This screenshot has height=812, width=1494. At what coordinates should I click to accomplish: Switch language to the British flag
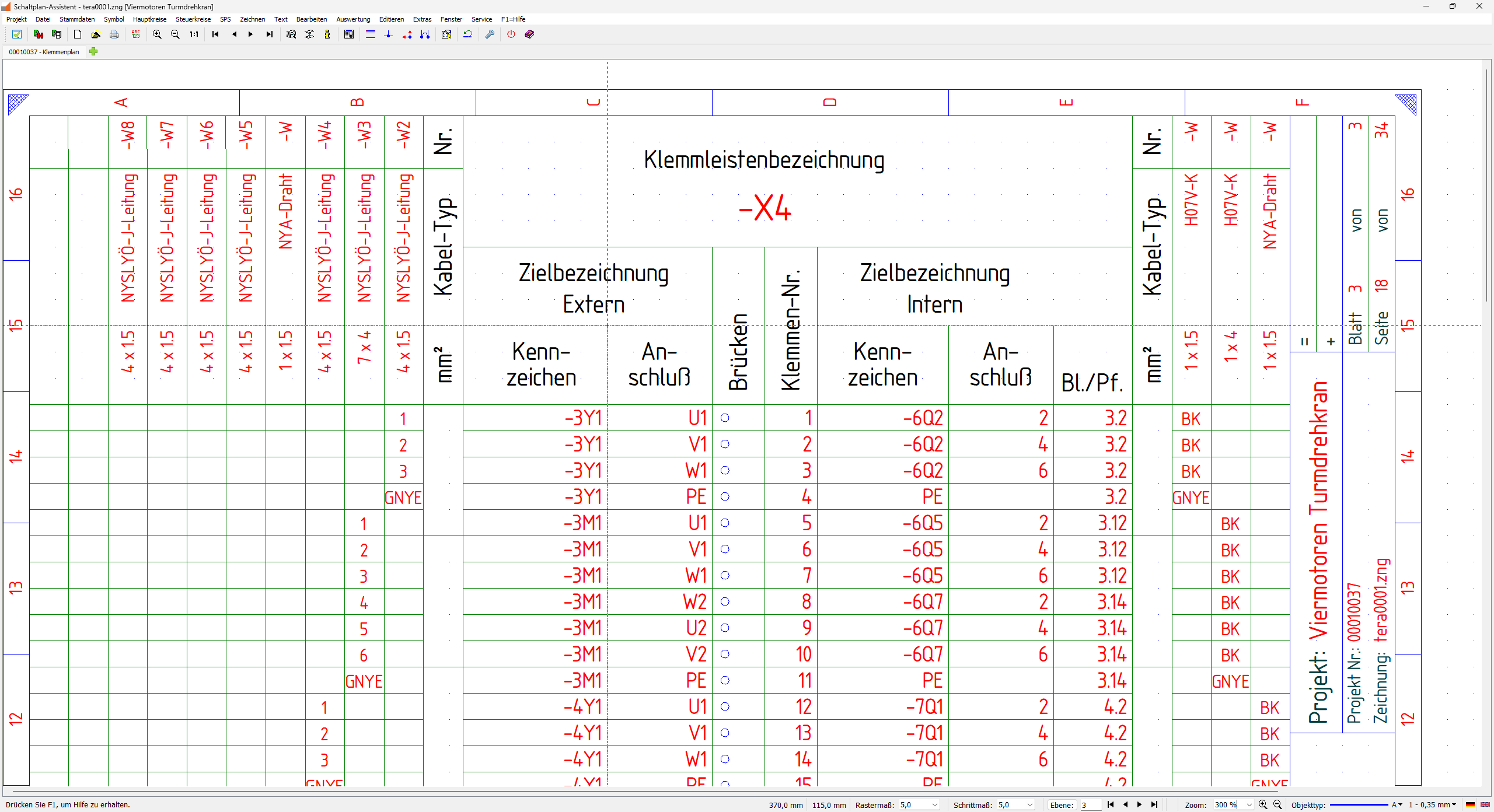(x=1485, y=805)
